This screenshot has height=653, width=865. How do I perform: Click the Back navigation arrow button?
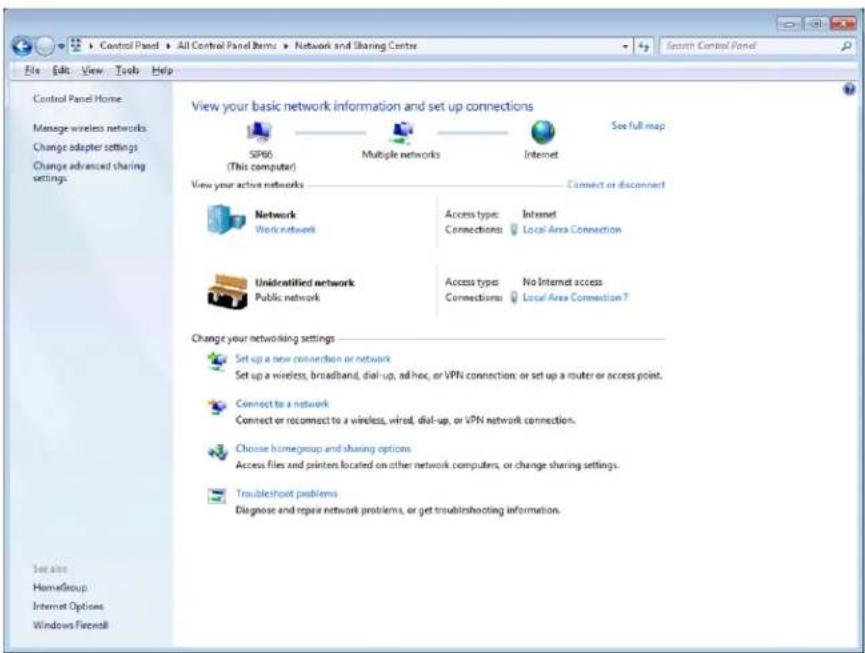tap(22, 46)
